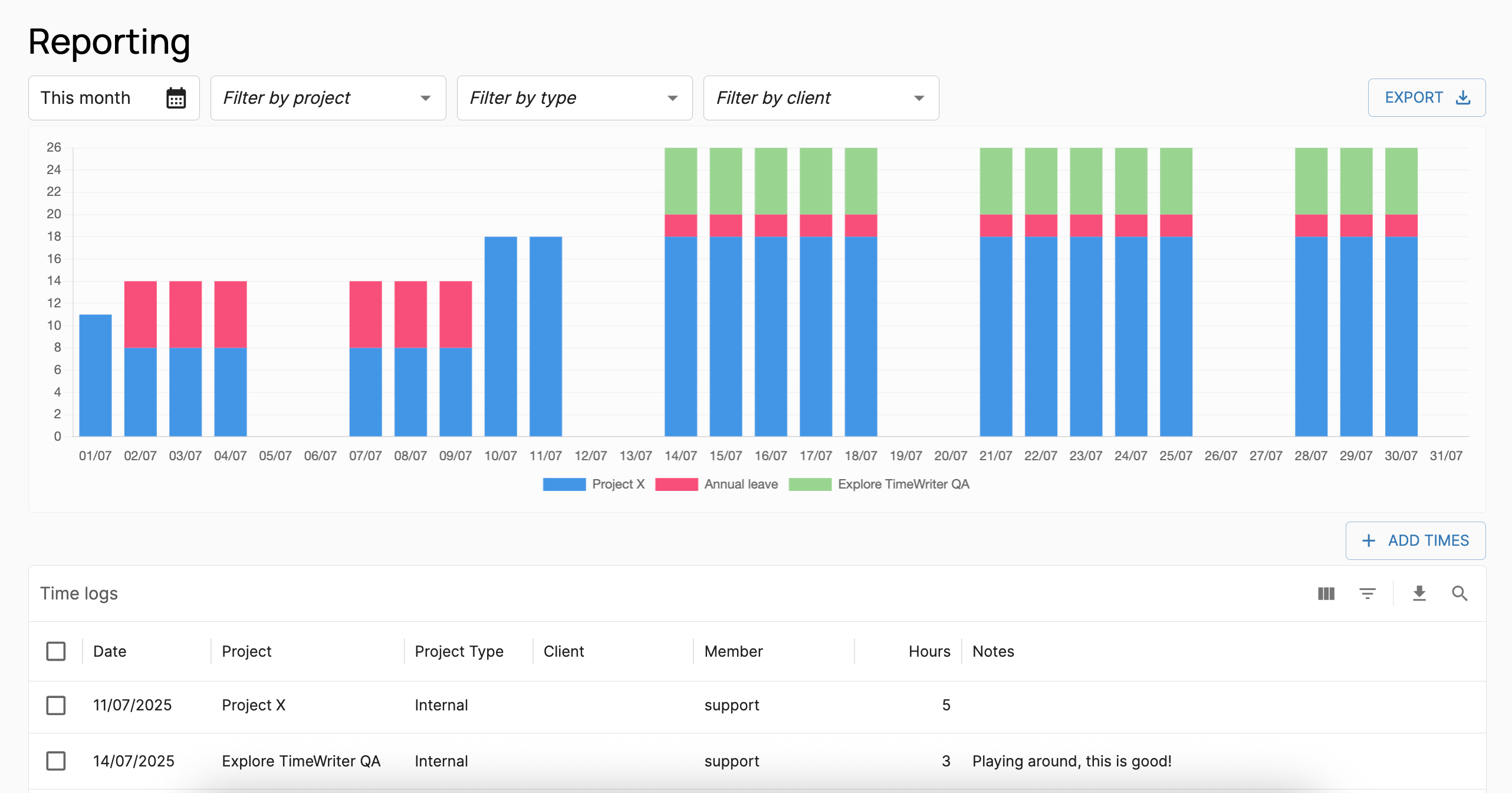Screen dimensions: 1512x793
Task: Click the view columns icon in Time logs
Action: click(1326, 594)
